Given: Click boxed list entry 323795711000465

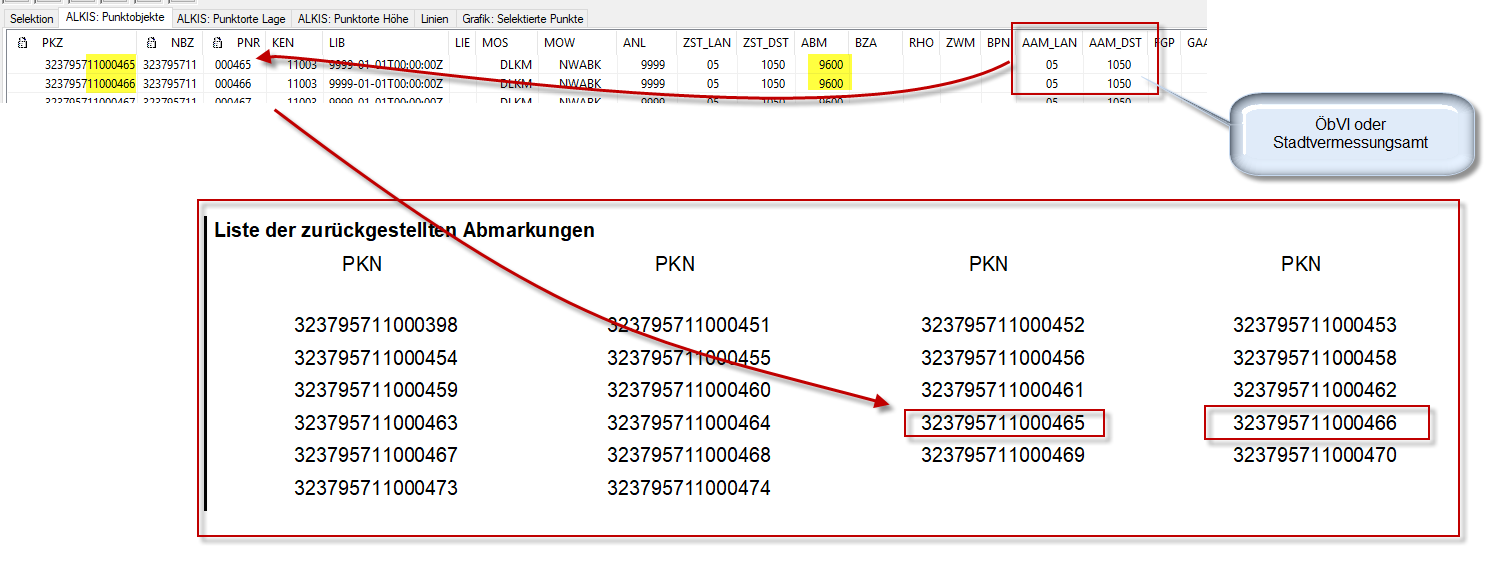Looking at the screenshot, I should [1003, 423].
